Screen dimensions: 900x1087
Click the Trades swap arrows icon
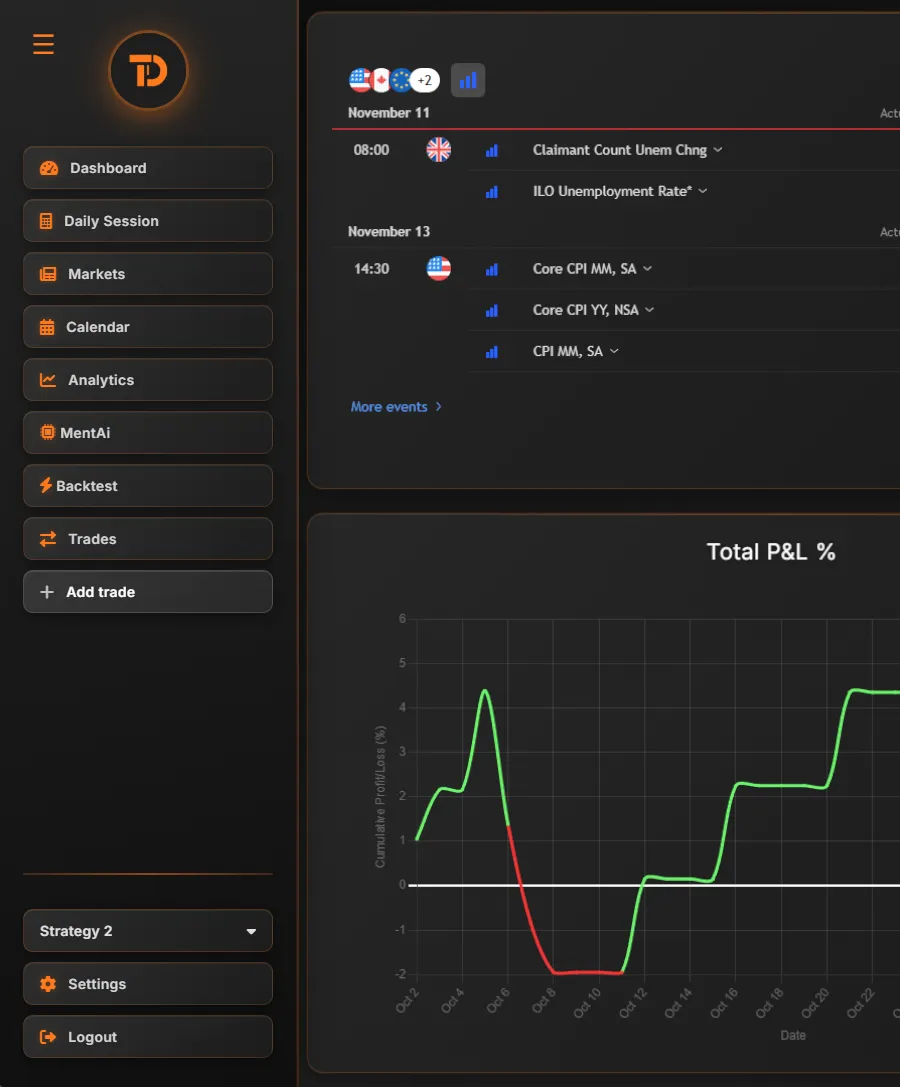(48, 539)
